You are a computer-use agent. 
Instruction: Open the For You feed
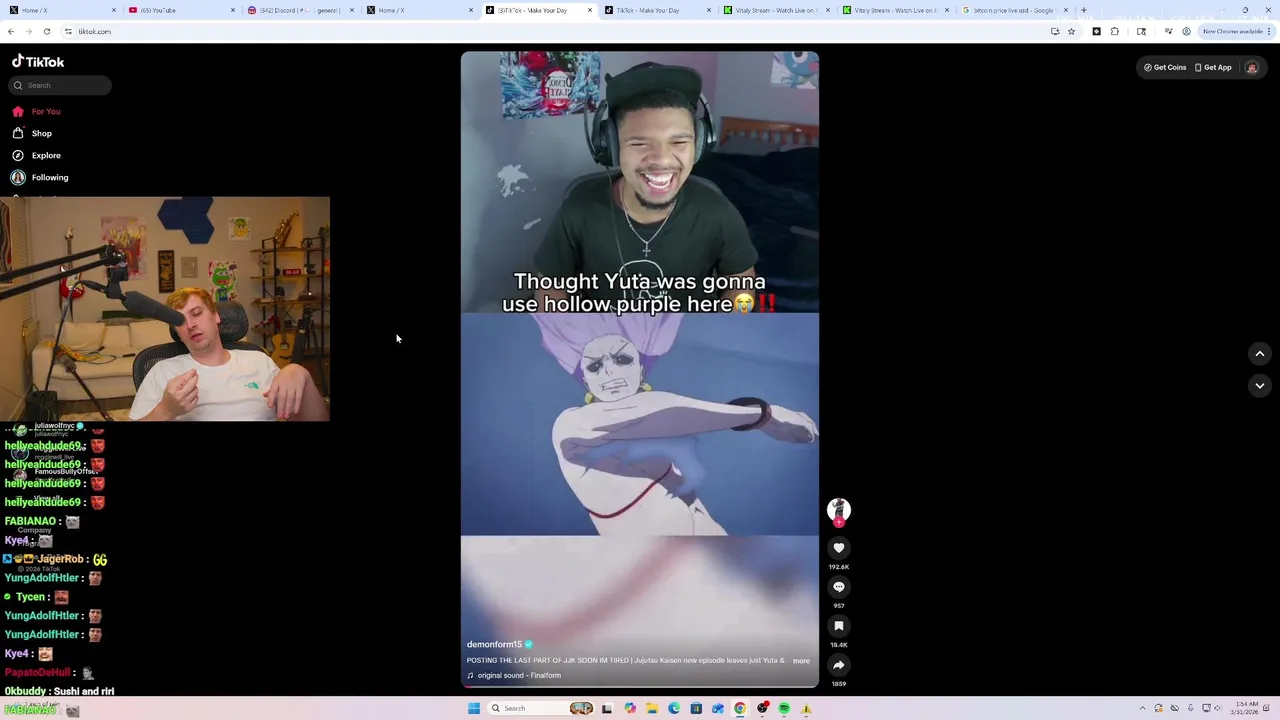[x=36, y=111]
